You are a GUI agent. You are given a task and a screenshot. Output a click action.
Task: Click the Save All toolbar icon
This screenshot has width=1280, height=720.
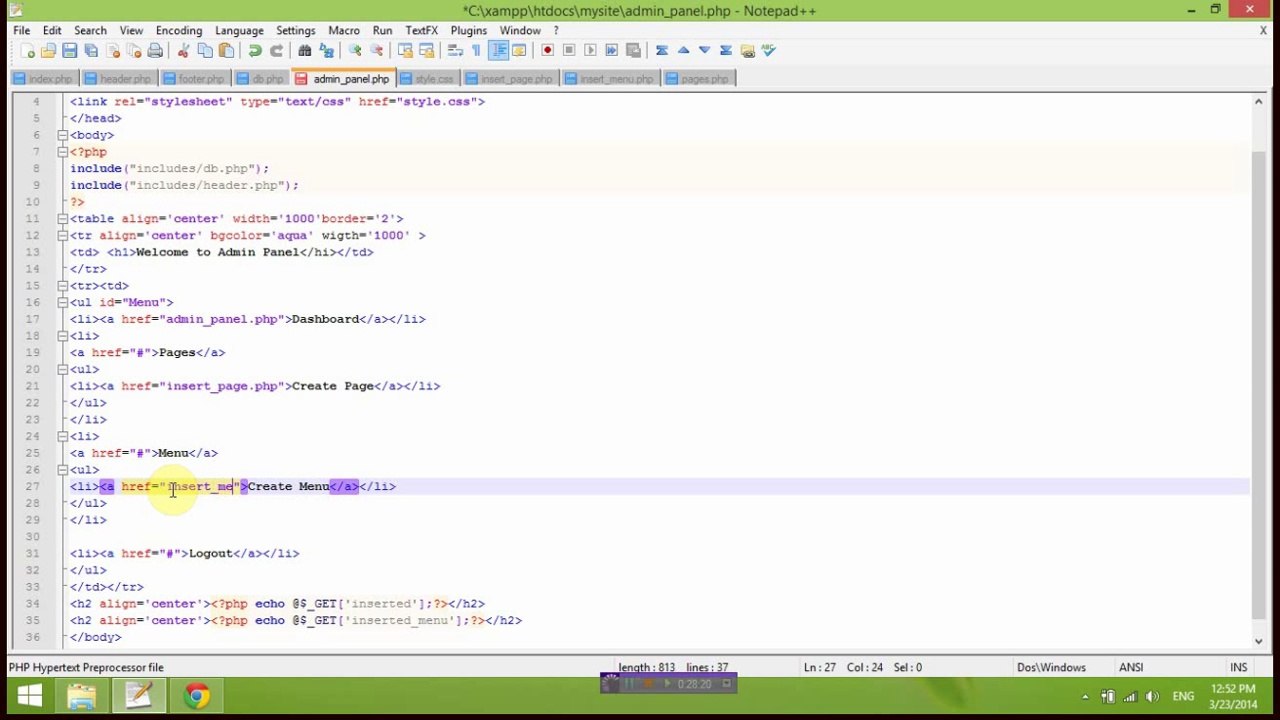tap(90, 50)
